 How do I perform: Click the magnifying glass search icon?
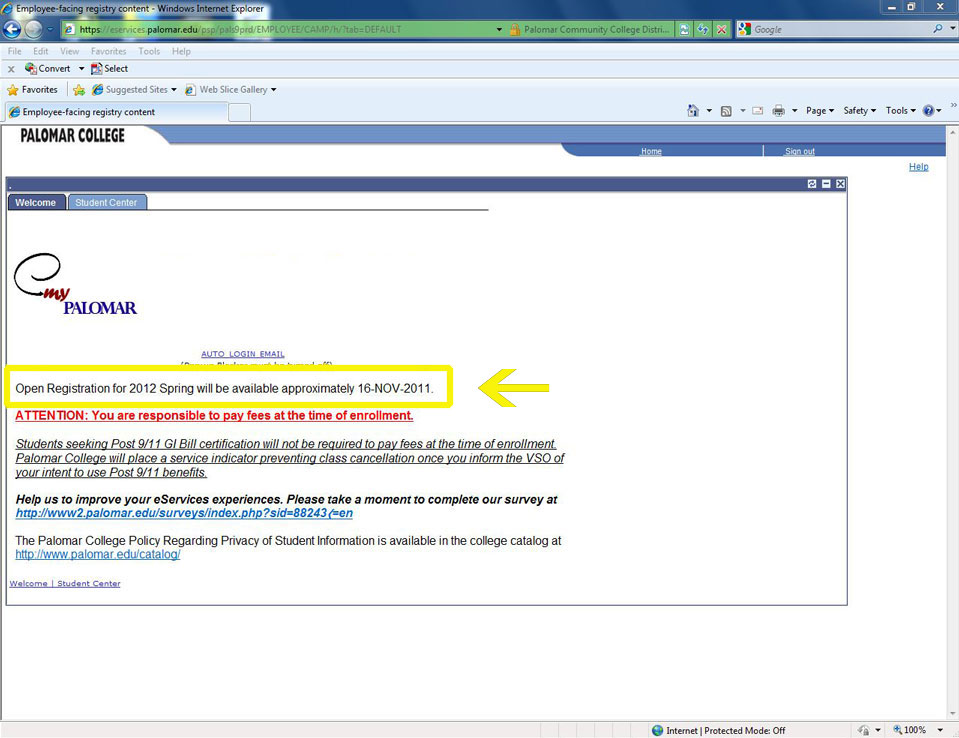pos(938,29)
